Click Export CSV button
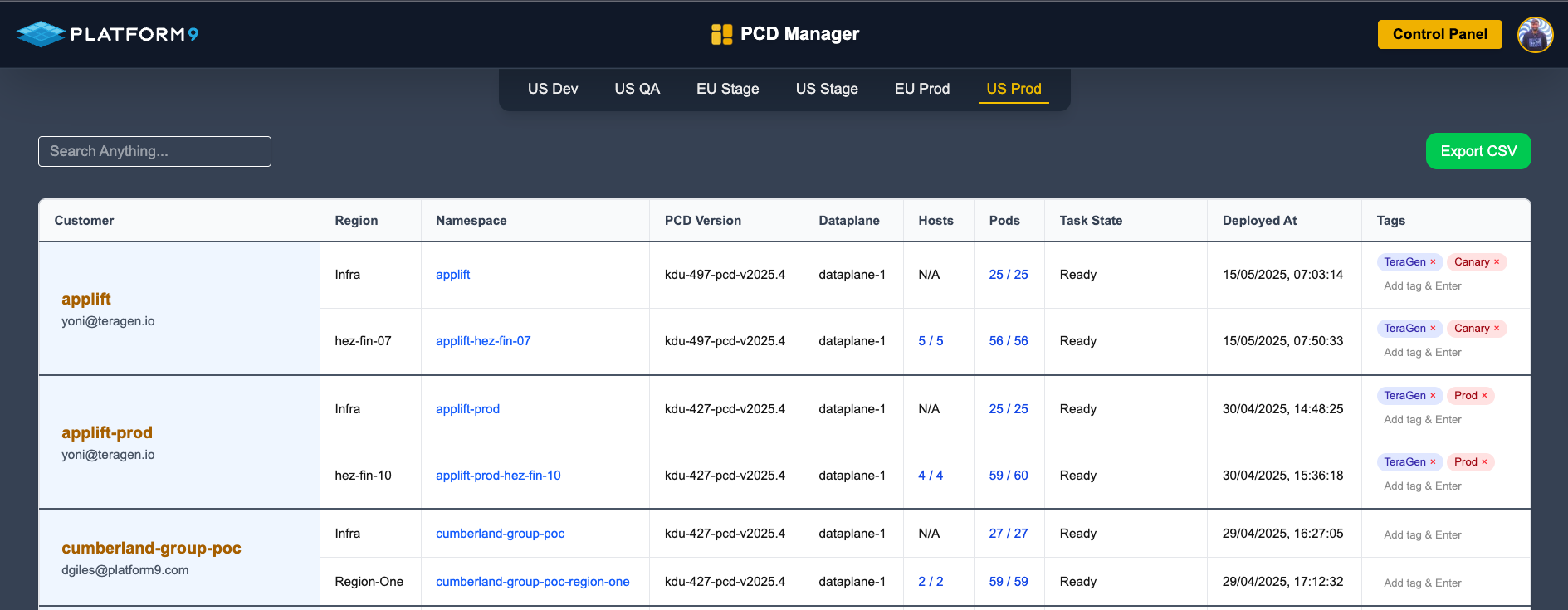 coord(1478,151)
